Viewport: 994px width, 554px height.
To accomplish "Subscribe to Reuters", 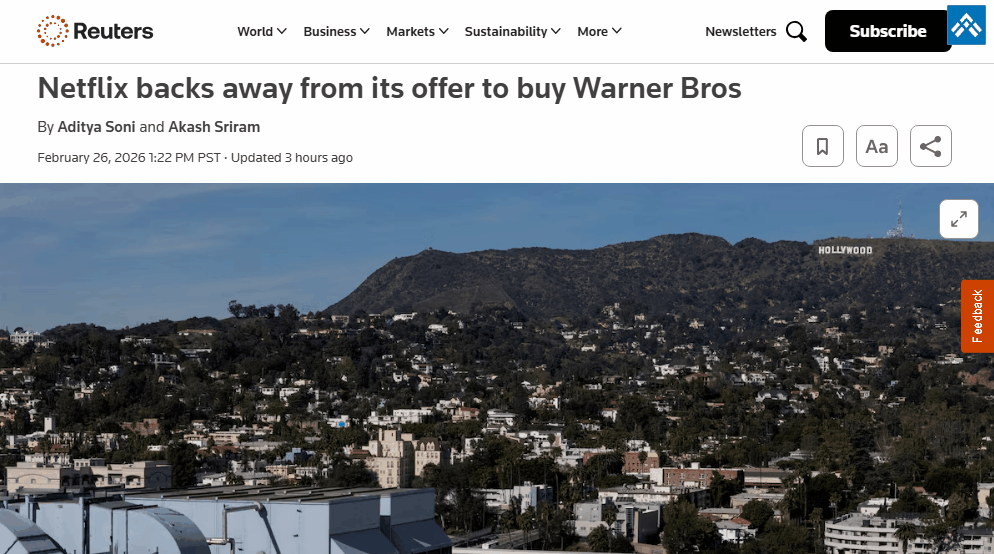I will (x=888, y=31).
